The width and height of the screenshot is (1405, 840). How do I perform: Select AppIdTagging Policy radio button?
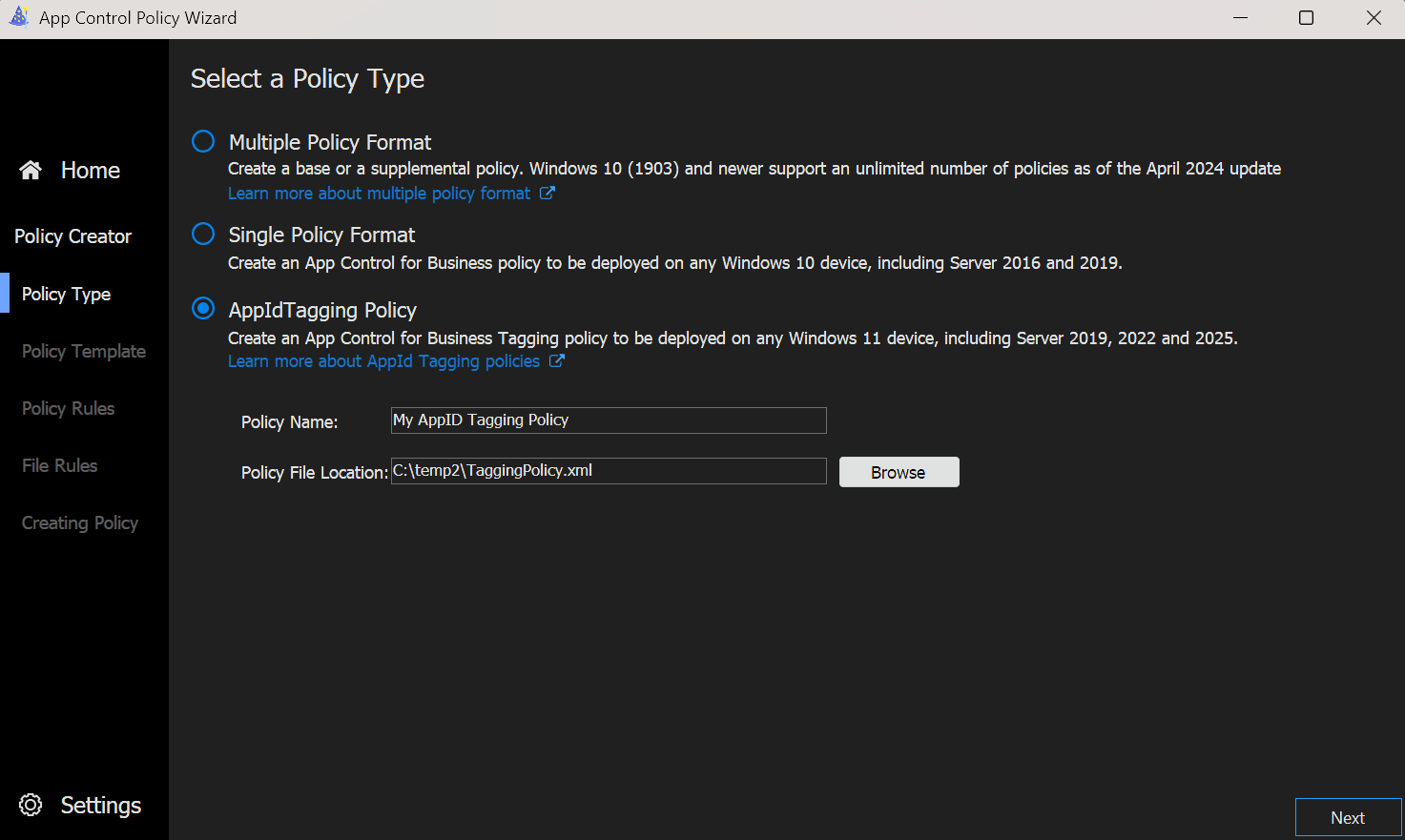click(x=203, y=309)
